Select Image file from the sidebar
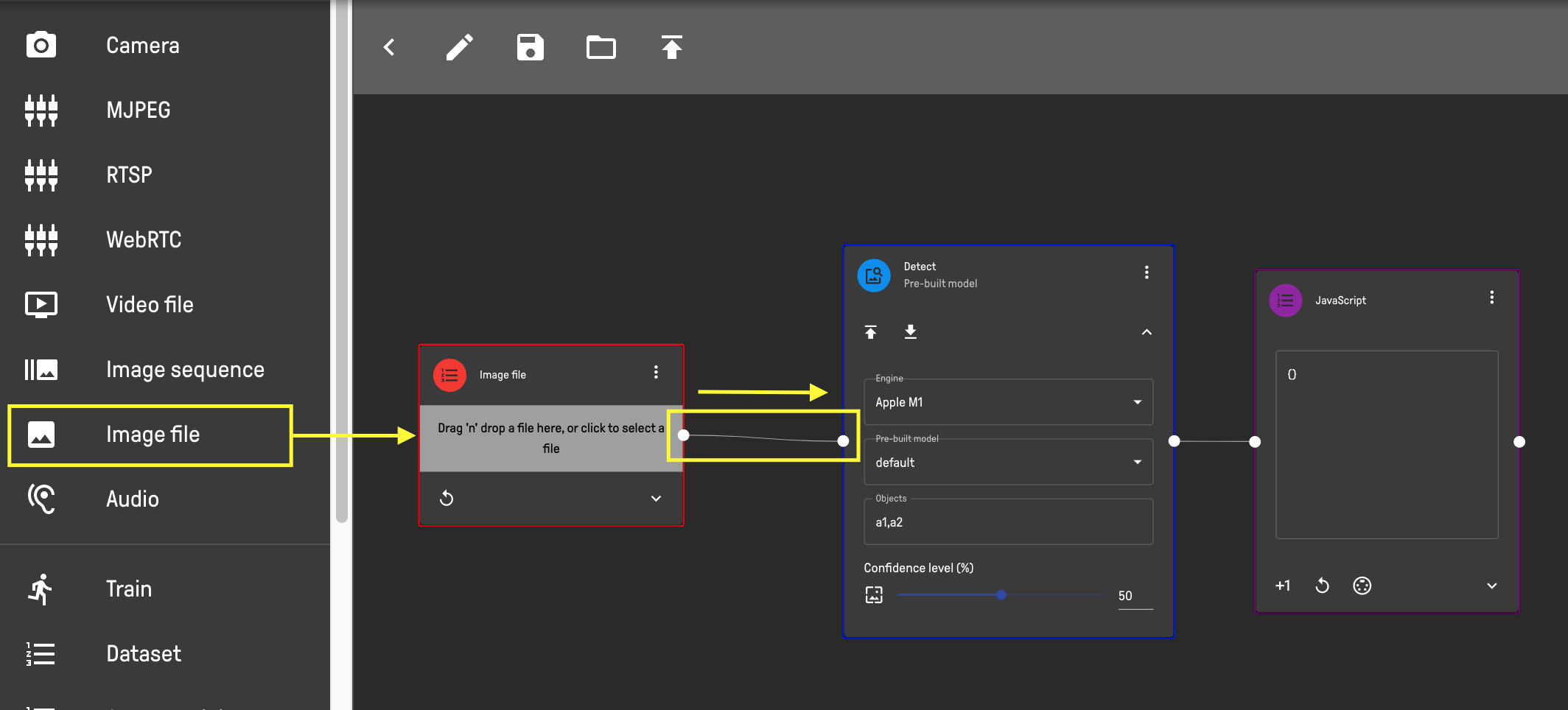This screenshot has height=710, width=1568. point(151,435)
